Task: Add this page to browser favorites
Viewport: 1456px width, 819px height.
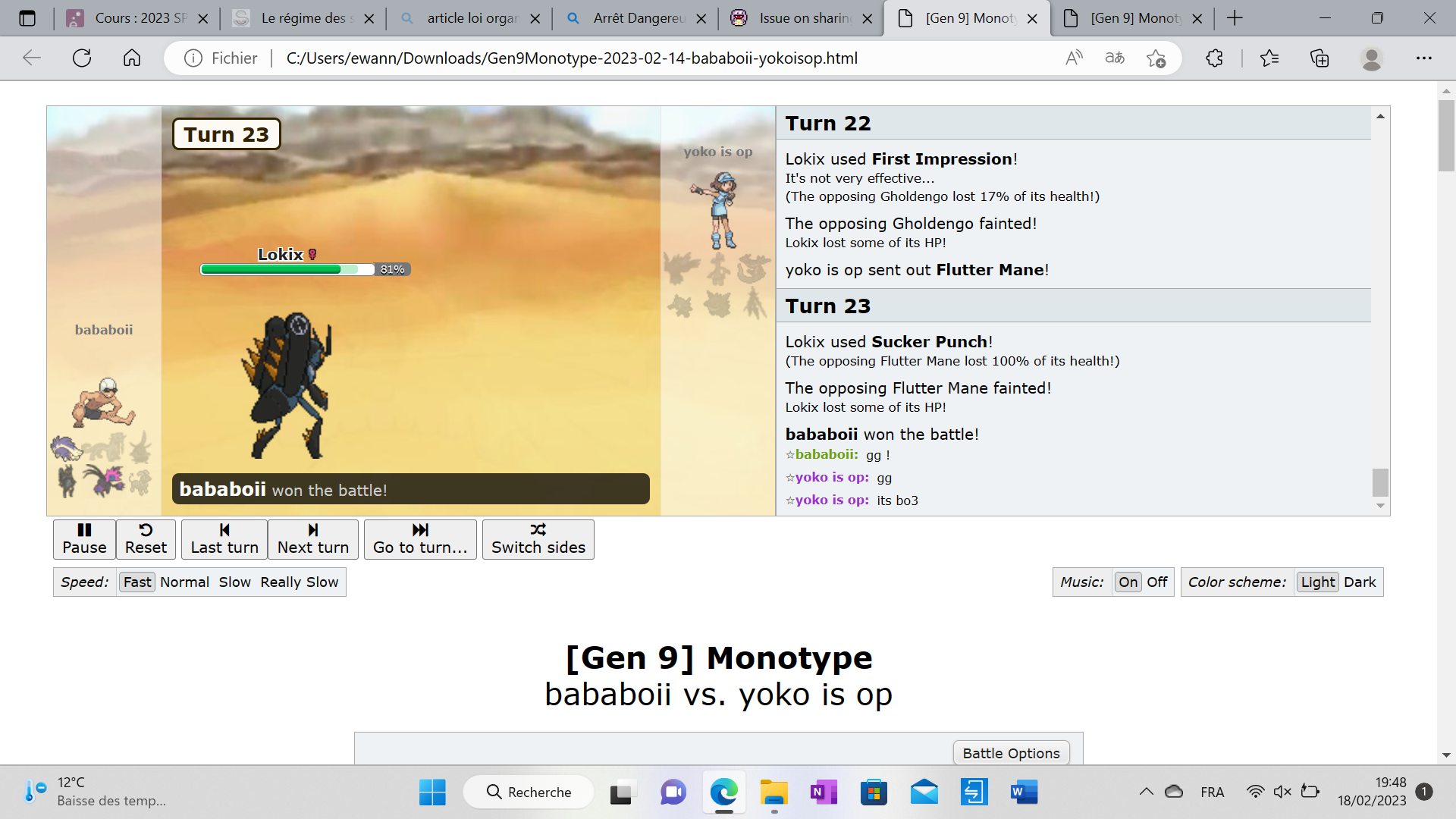Action: [x=1156, y=58]
